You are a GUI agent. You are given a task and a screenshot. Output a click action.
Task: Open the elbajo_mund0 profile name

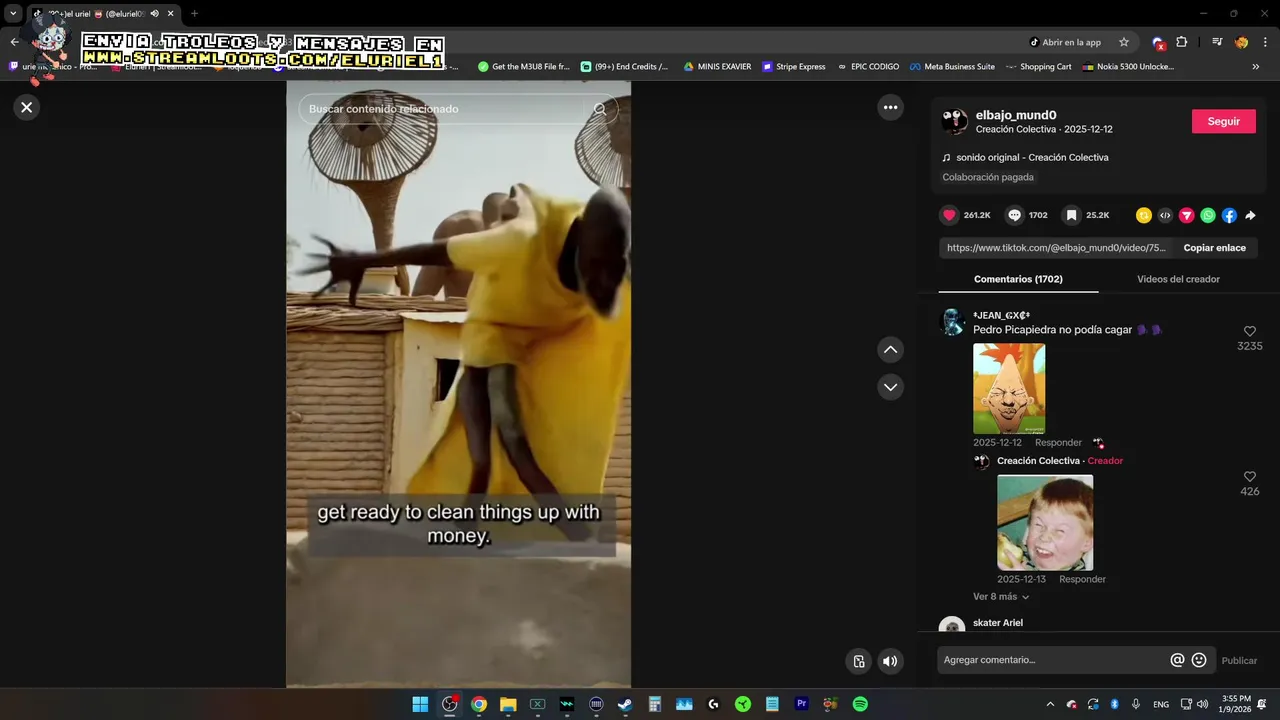tap(1016, 115)
